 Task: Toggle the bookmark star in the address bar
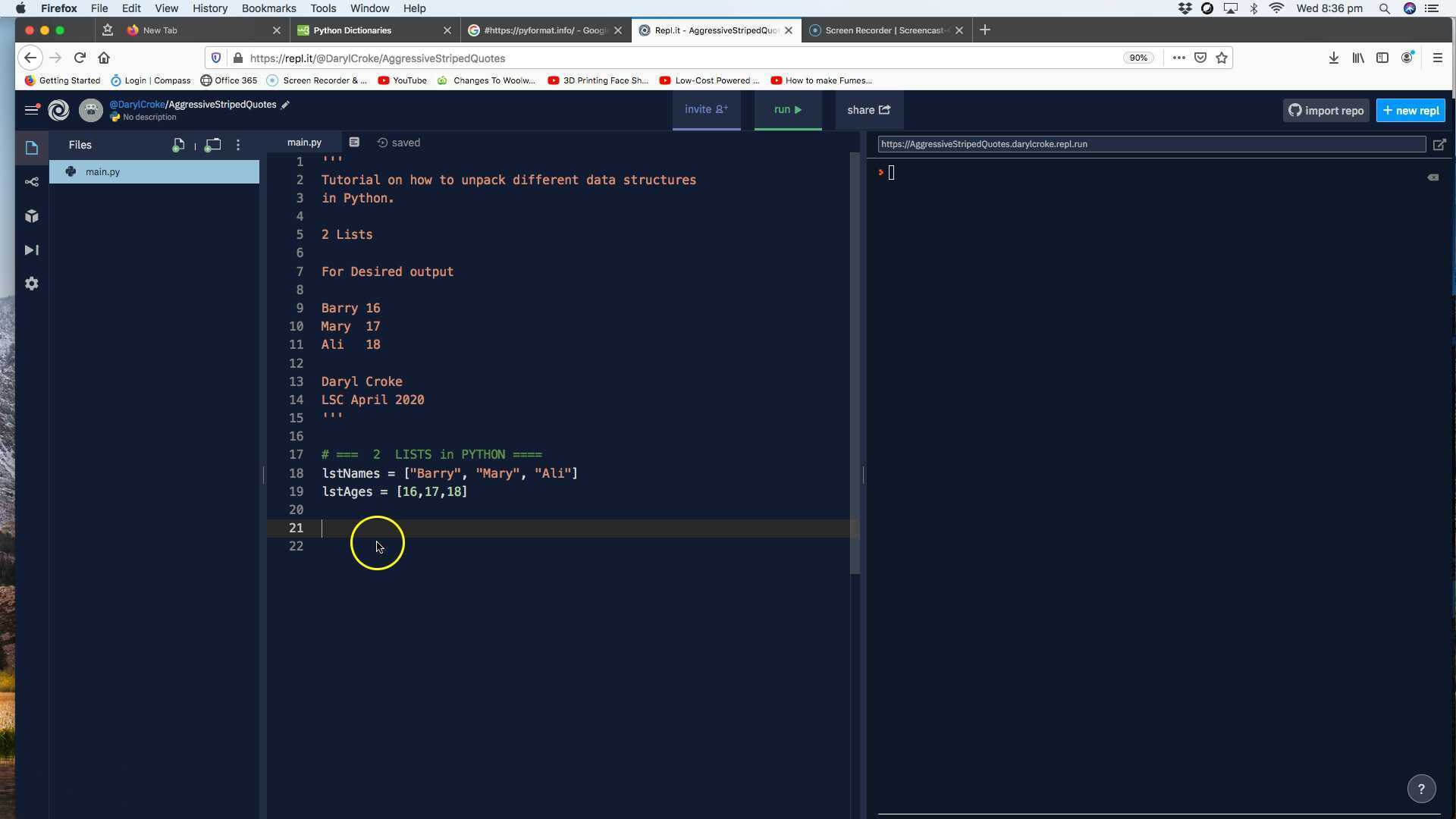1222,58
